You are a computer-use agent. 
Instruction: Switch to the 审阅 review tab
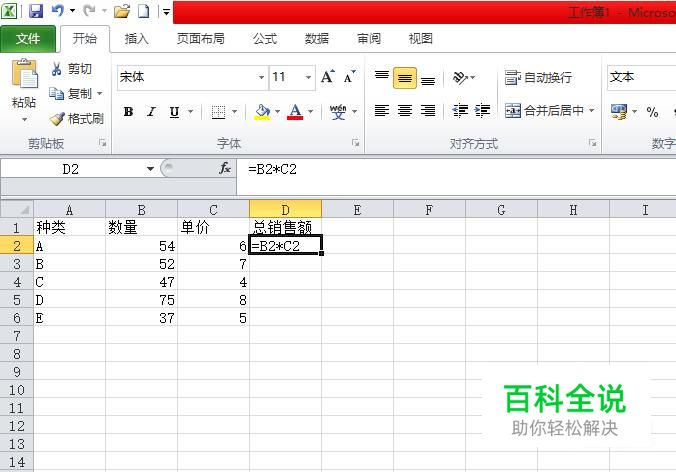coord(369,39)
